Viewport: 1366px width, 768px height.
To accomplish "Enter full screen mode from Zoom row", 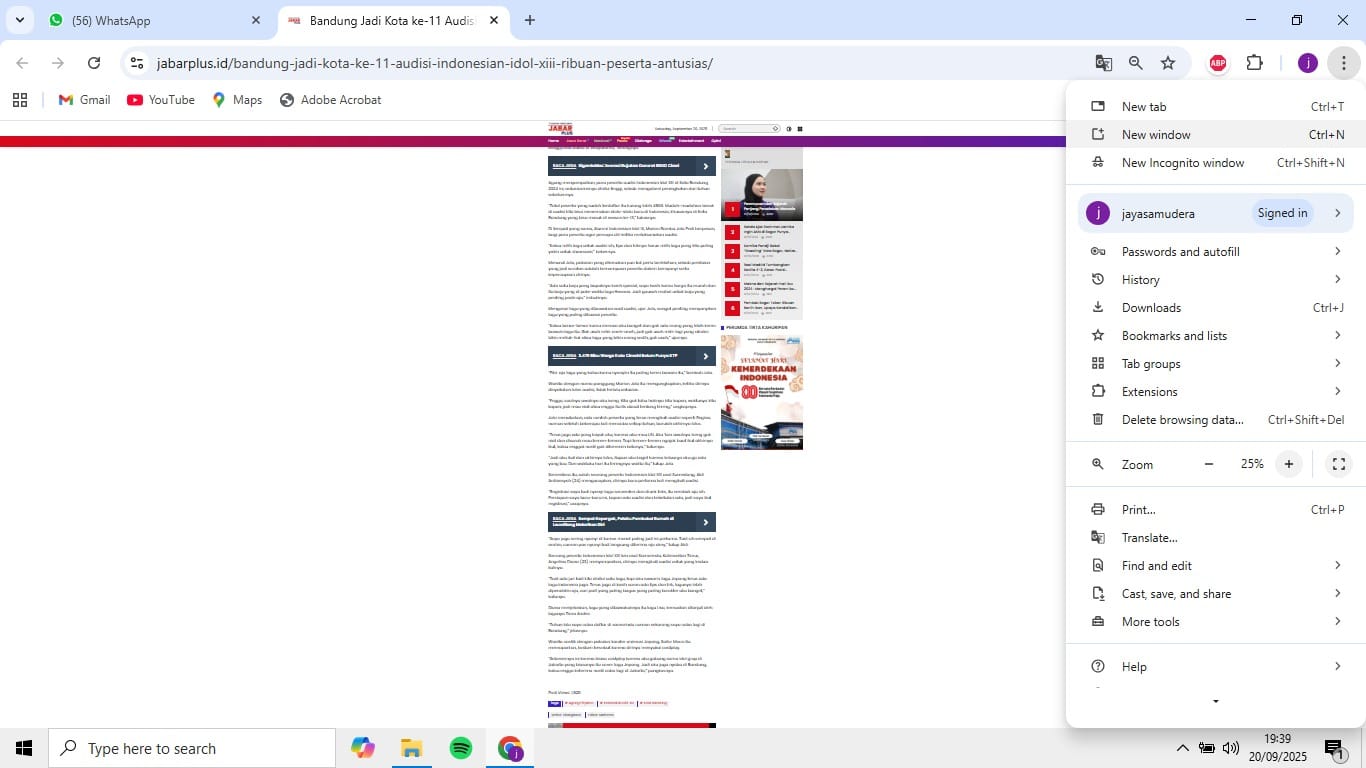I will (1338, 464).
